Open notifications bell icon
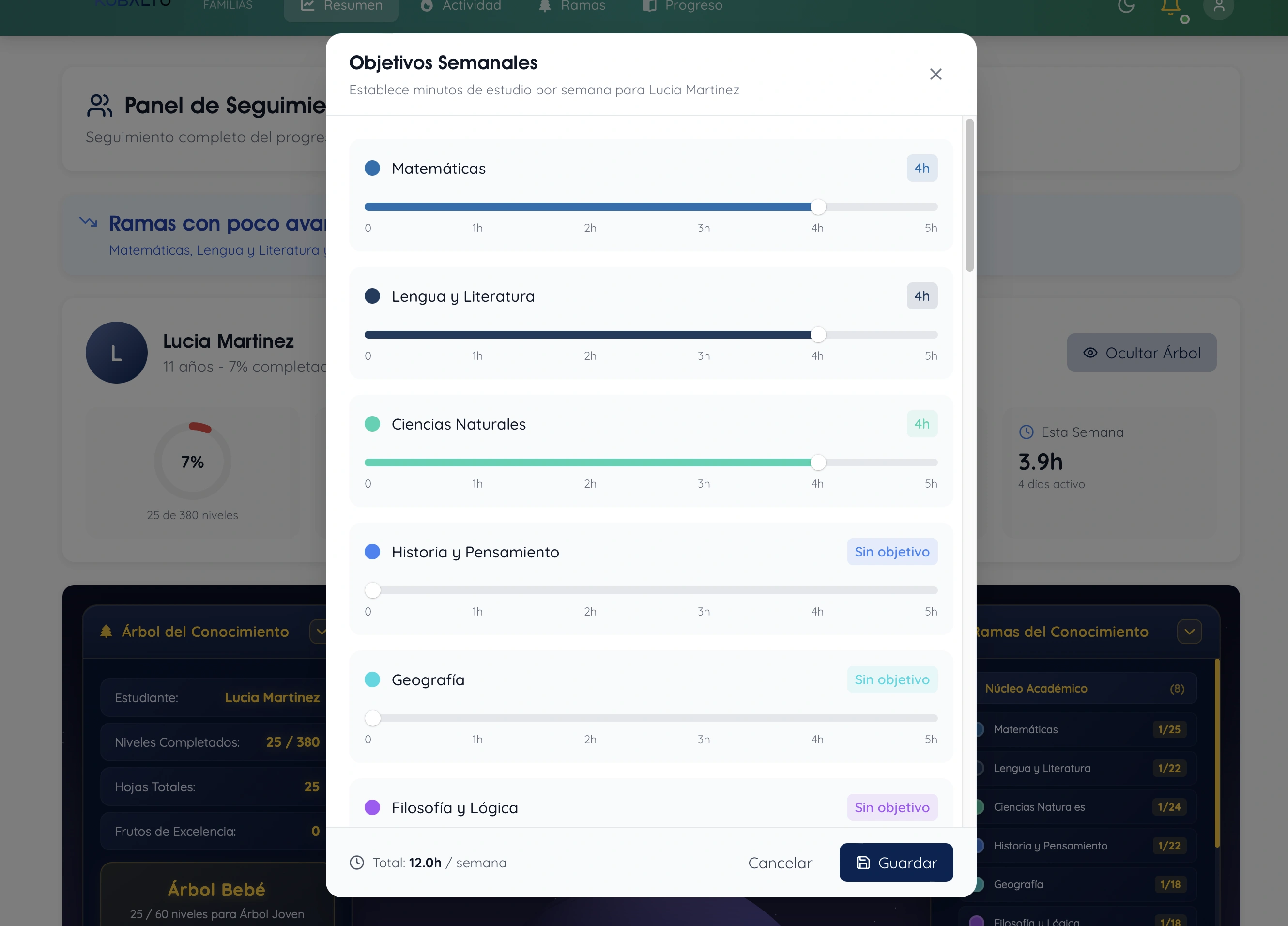Image resolution: width=1288 pixels, height=926 pixels. [1170, 7]
